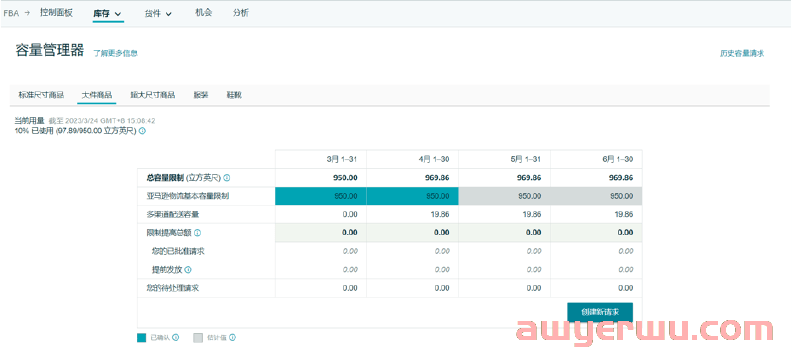Click total capacity 950.00 under 3月 1–31
Image resolution: width=792 pixels, height=360 pixels.
point(345,178)
